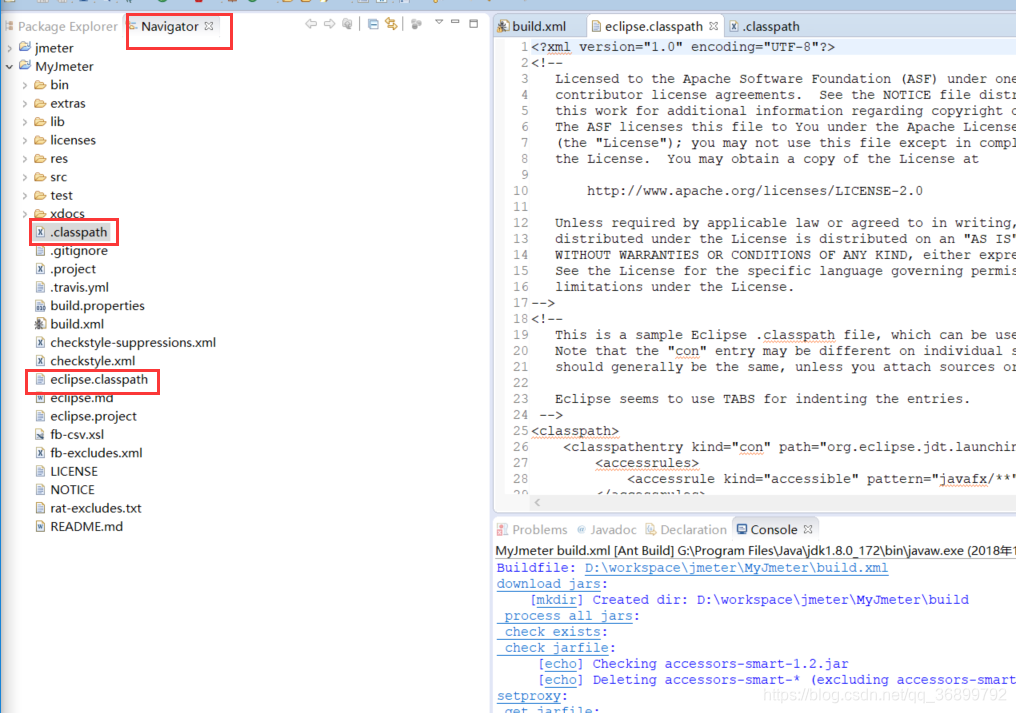Click the setproxy target link in console
The height and width of the screenshot is (713, 1016).
[529, 696]
